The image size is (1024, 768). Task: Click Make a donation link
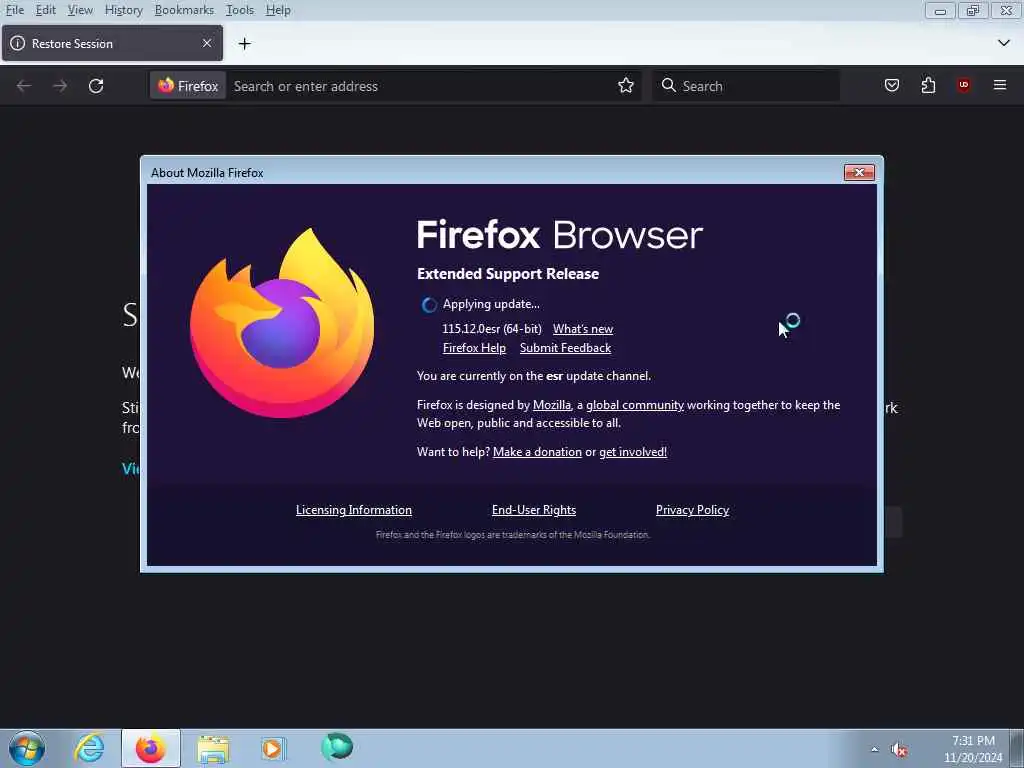coord(537,452)
